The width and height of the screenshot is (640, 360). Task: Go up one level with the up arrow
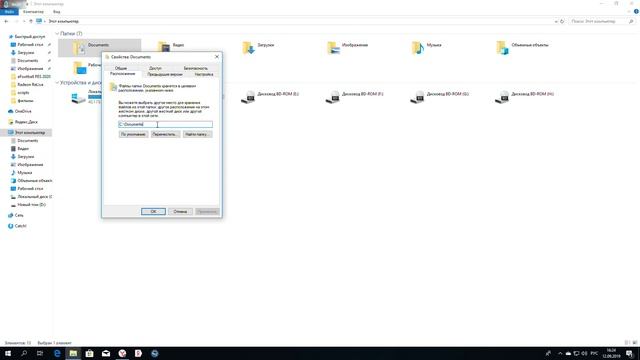[31, 21]
